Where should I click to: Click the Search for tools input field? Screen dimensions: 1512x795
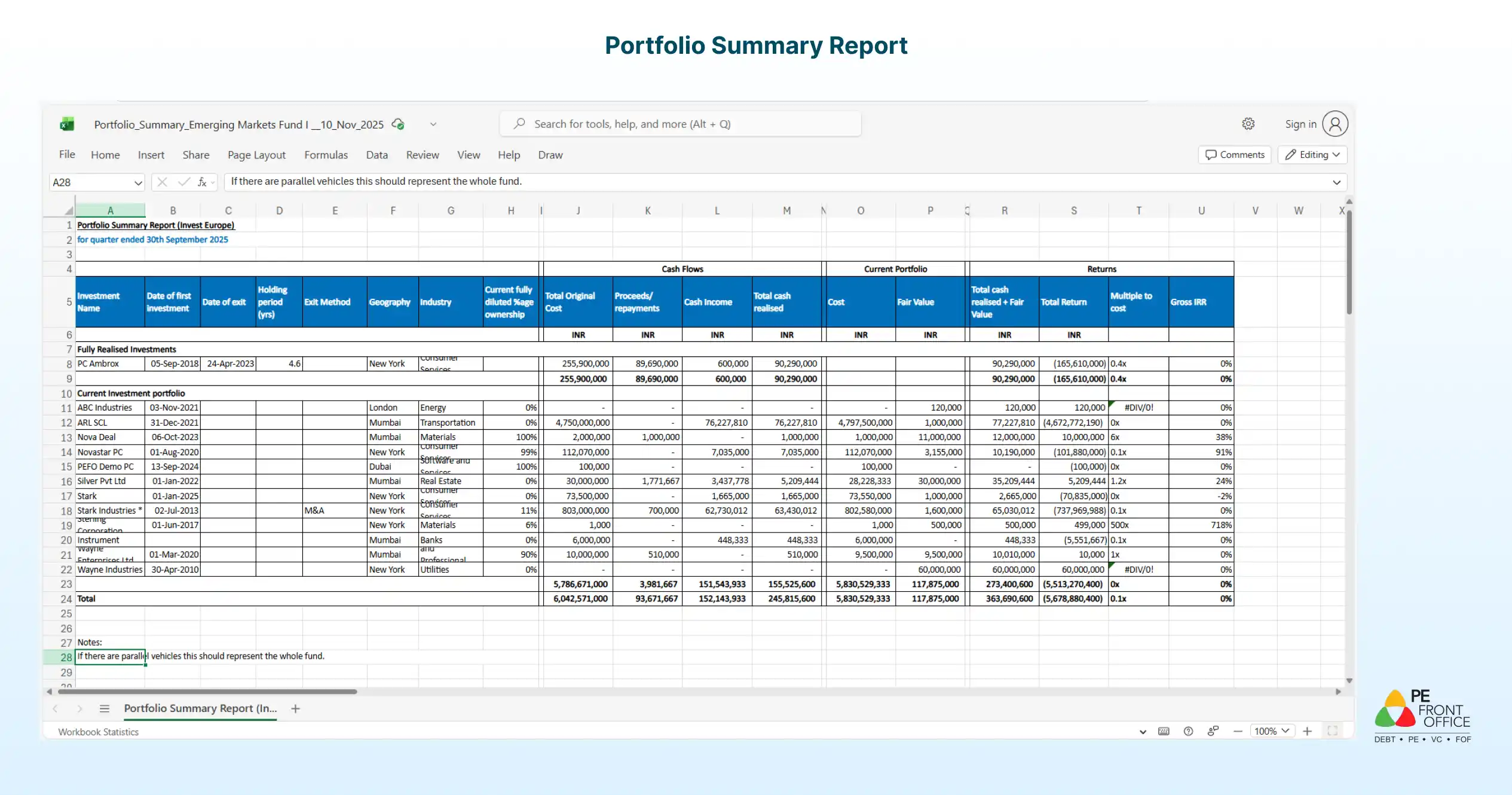(681, 124)
